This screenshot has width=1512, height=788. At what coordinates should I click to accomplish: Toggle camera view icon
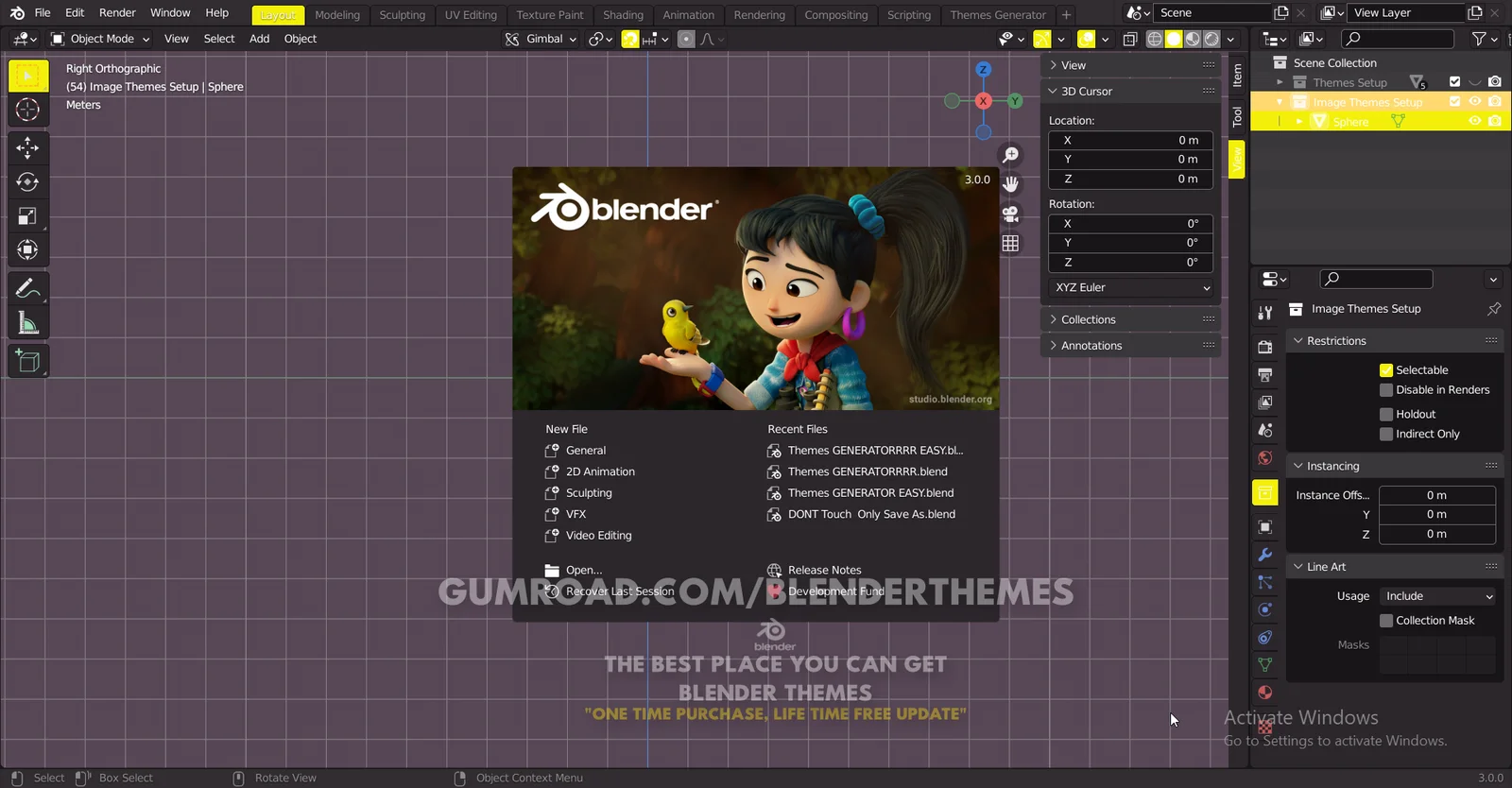click(x=1010, y=214)
